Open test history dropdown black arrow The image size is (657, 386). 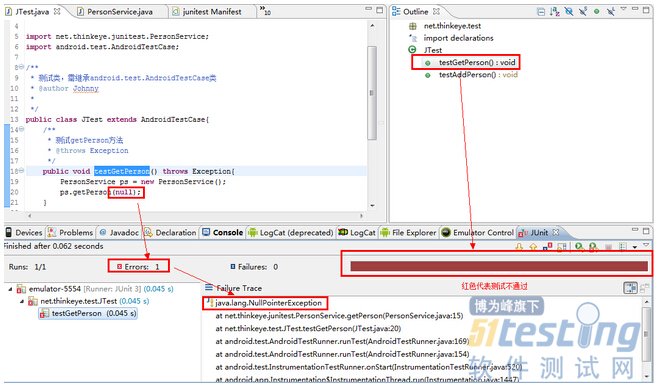tap(635, 247)
